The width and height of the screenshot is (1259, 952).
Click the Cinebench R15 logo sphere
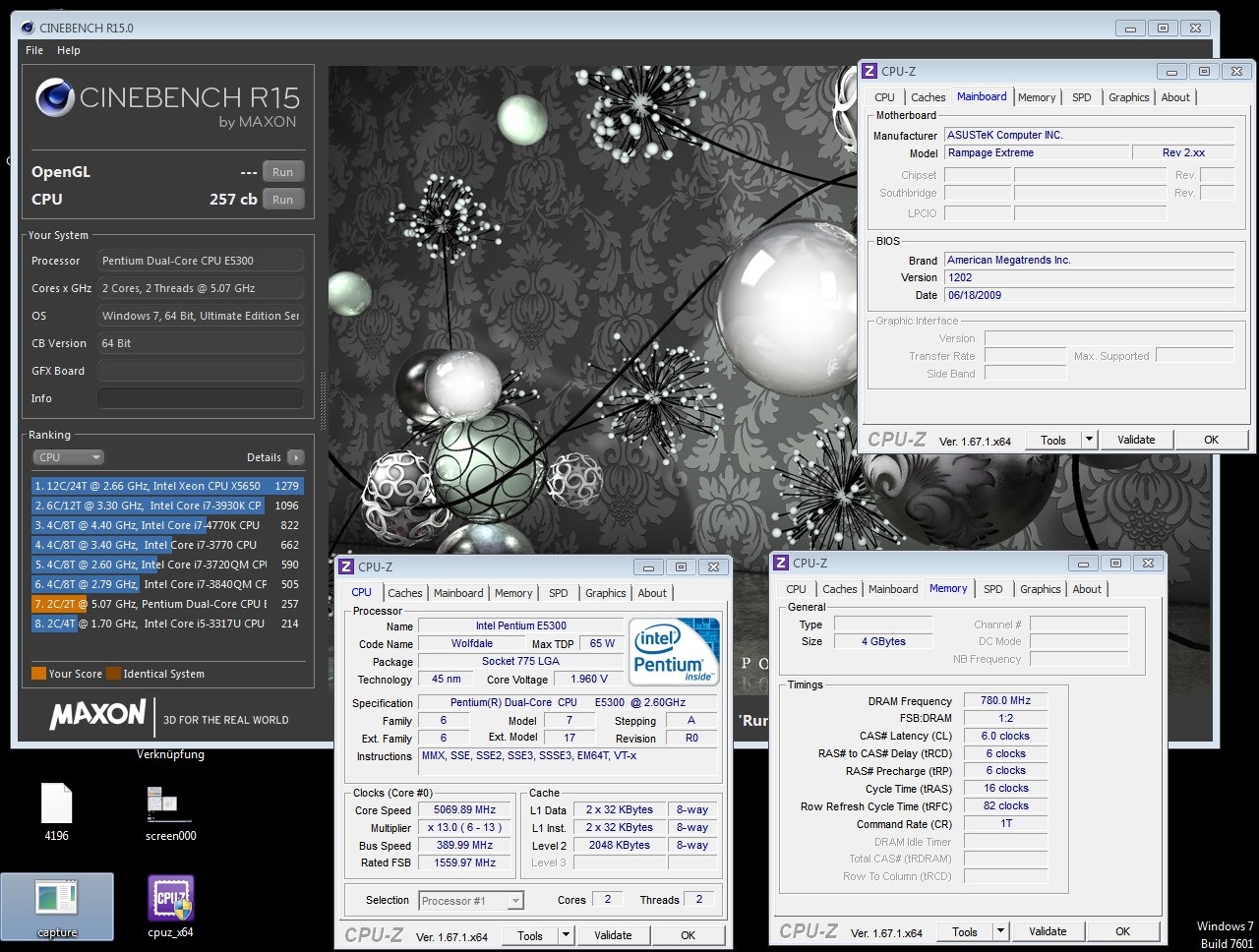point(55,97)
